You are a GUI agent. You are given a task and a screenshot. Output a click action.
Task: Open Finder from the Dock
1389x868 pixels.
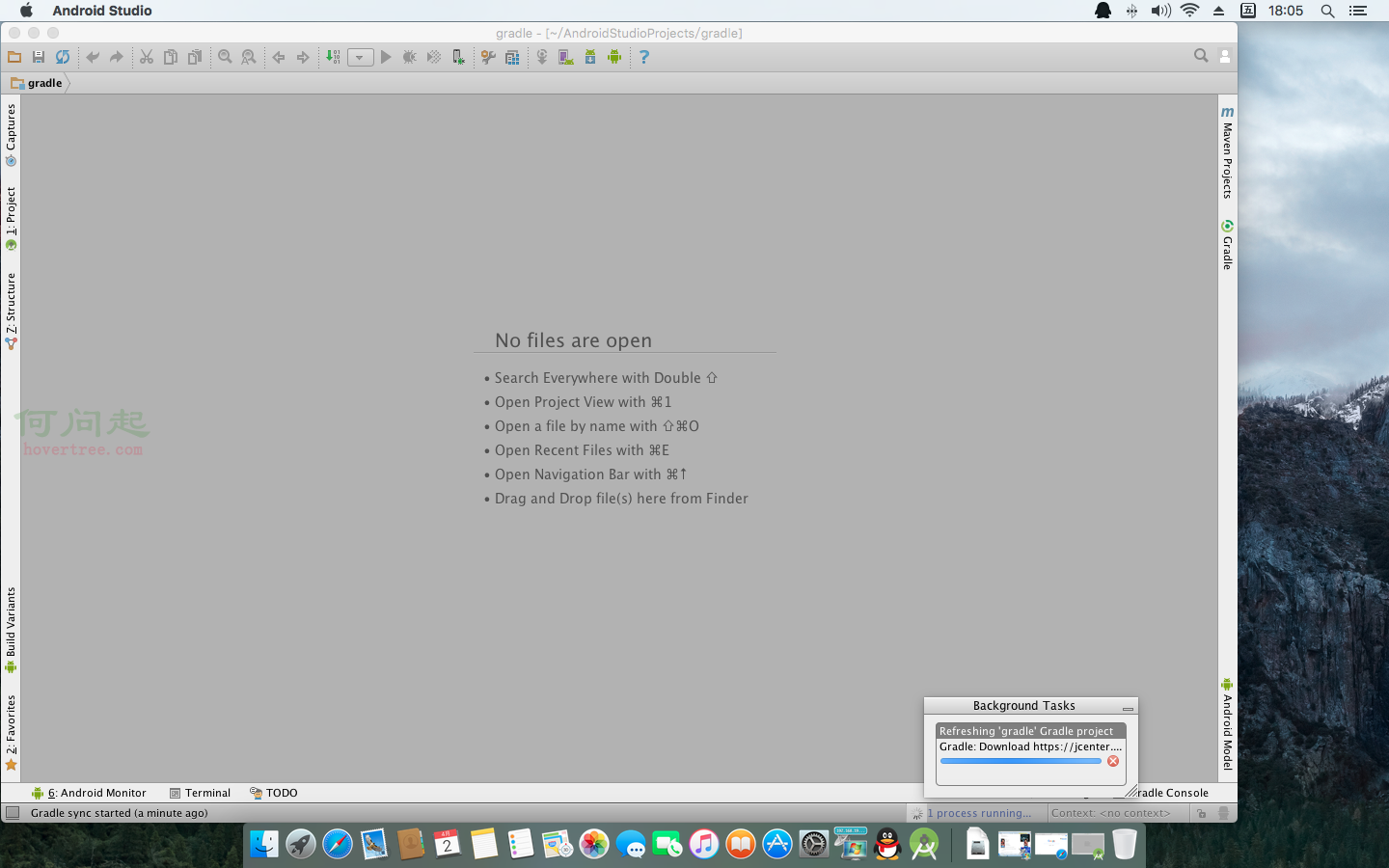264,844
